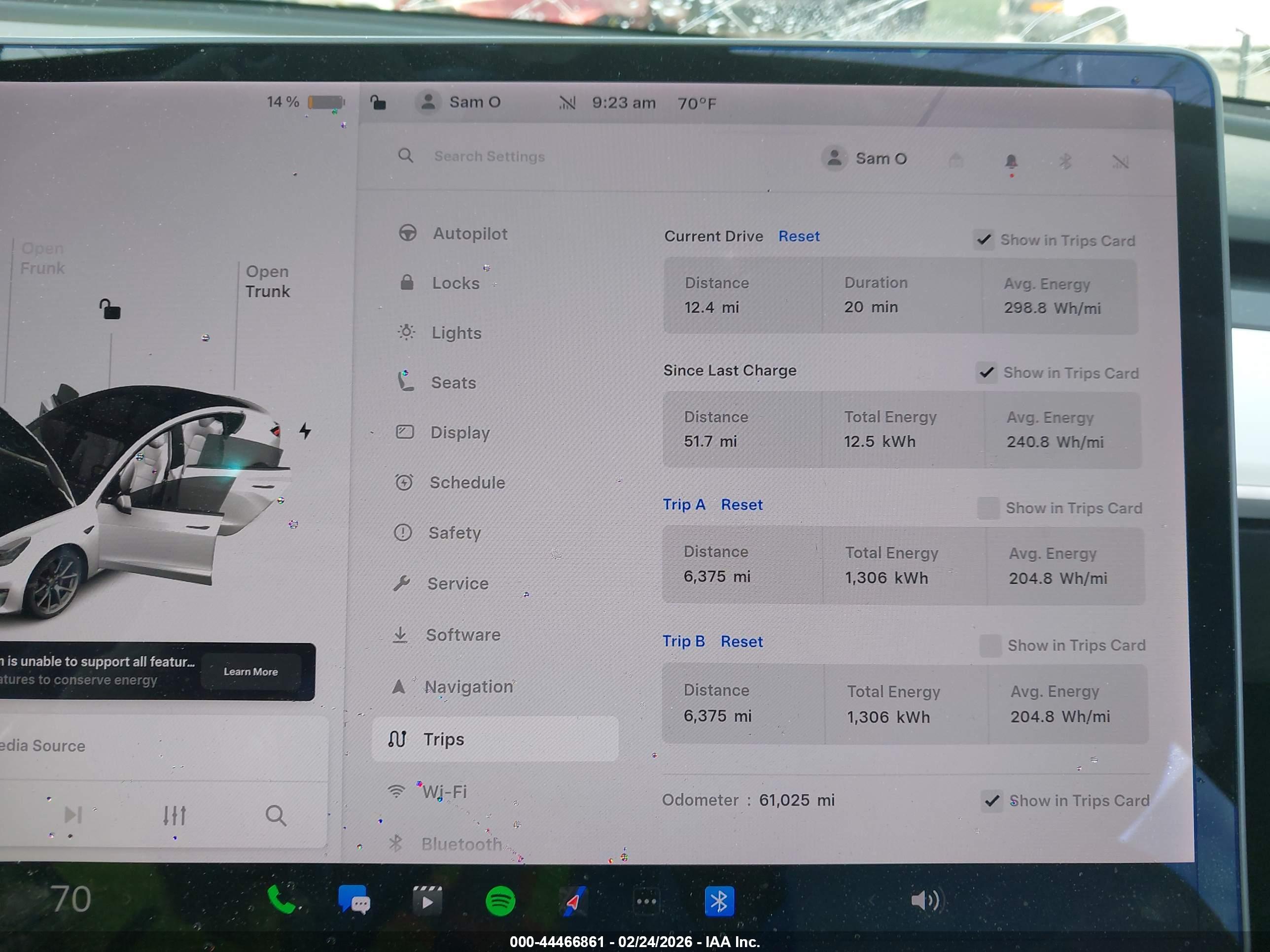Reset the Current Drive stats

click(799, 236)
